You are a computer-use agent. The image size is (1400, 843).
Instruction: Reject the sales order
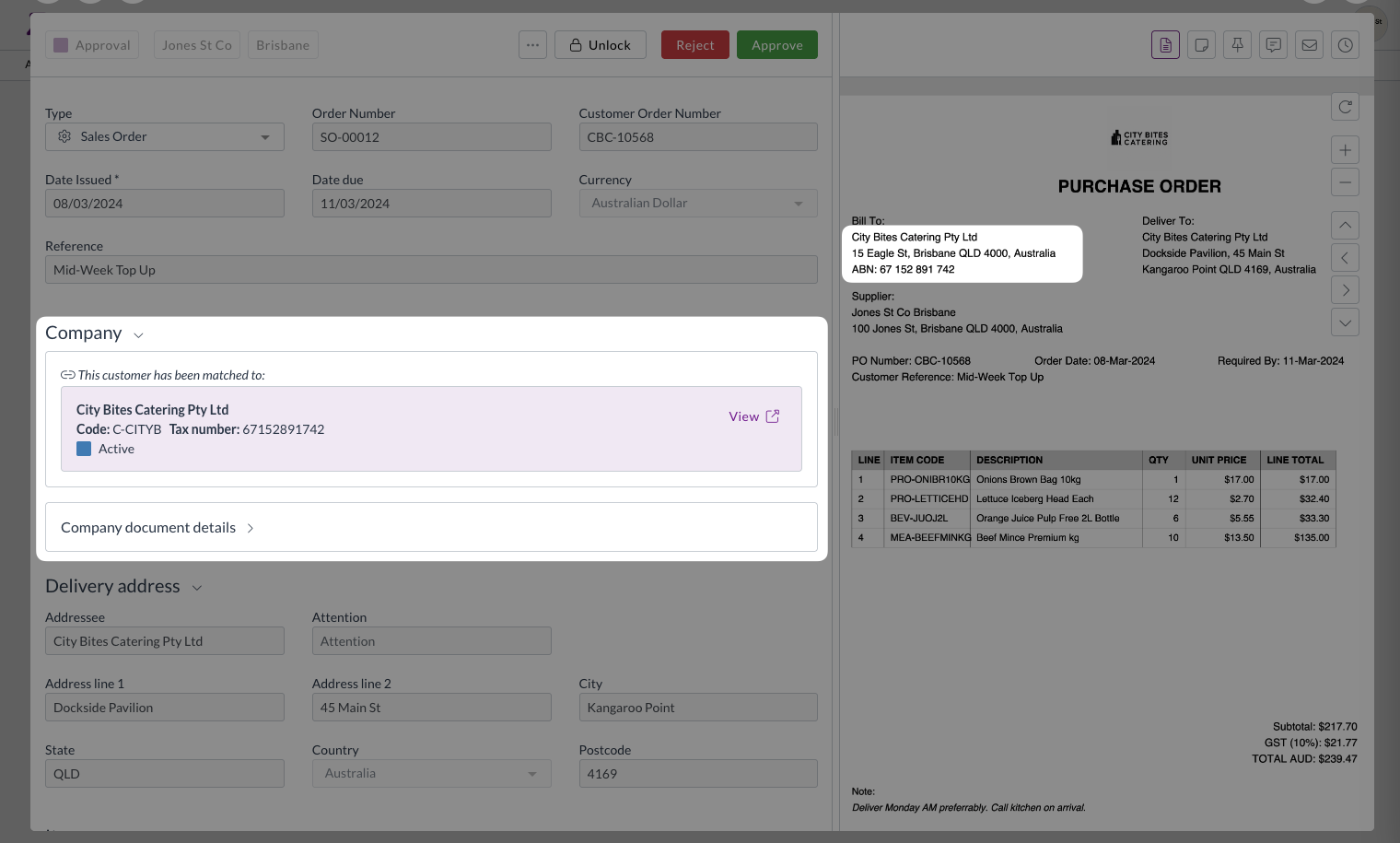pos(695,44)
